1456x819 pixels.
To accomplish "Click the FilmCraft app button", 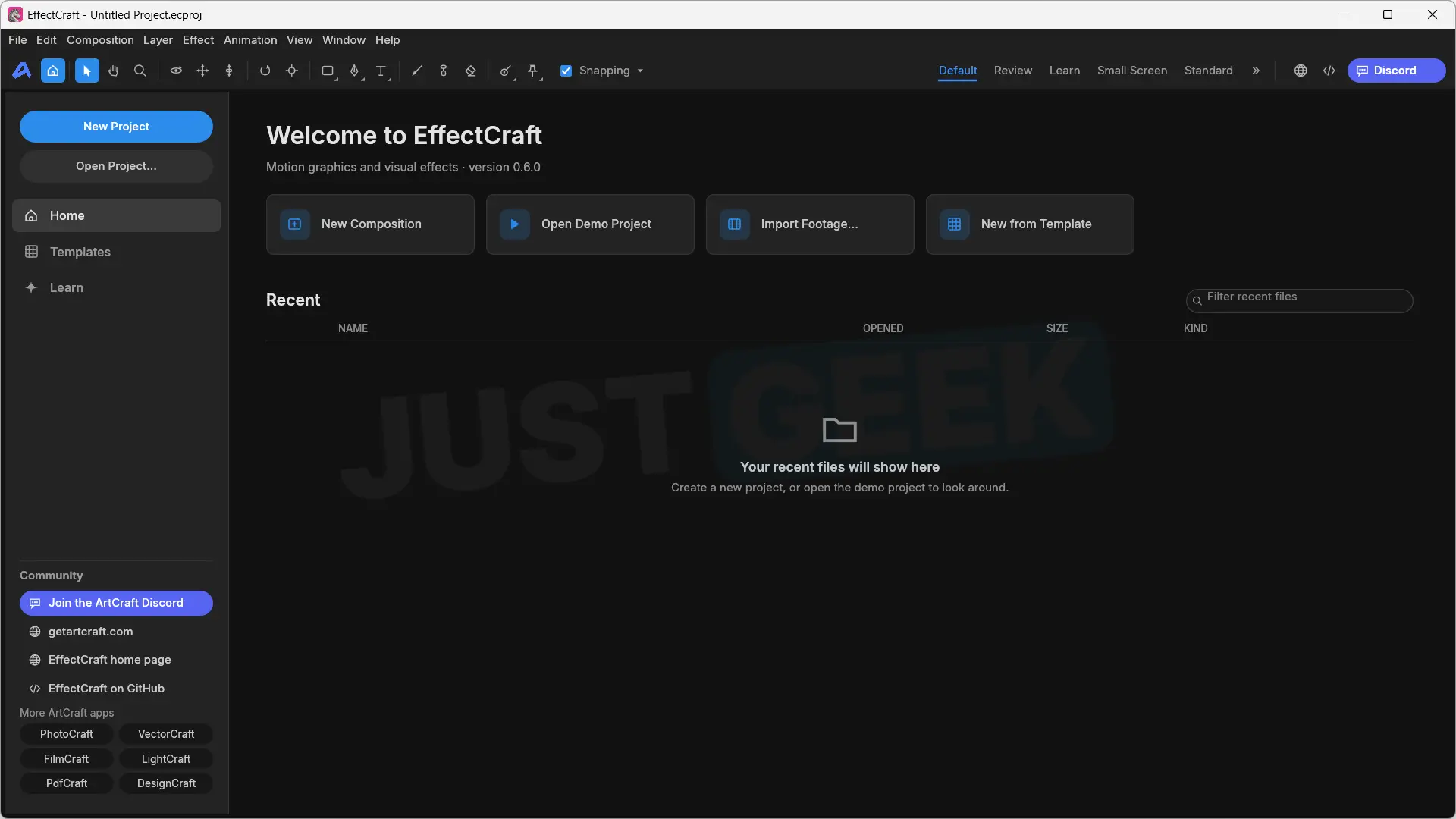I will coord(67,759).
